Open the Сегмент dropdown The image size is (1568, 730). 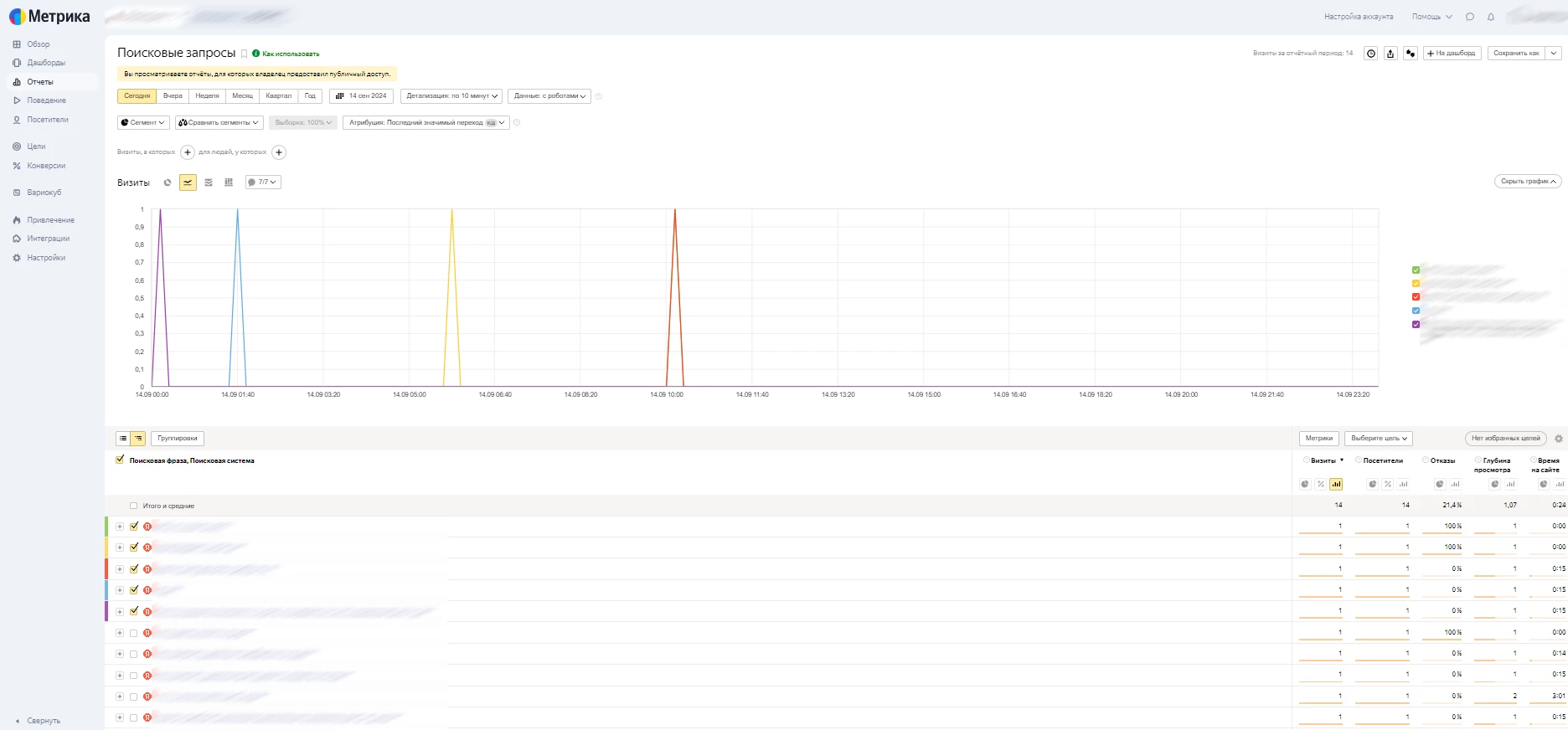[143, 123]
